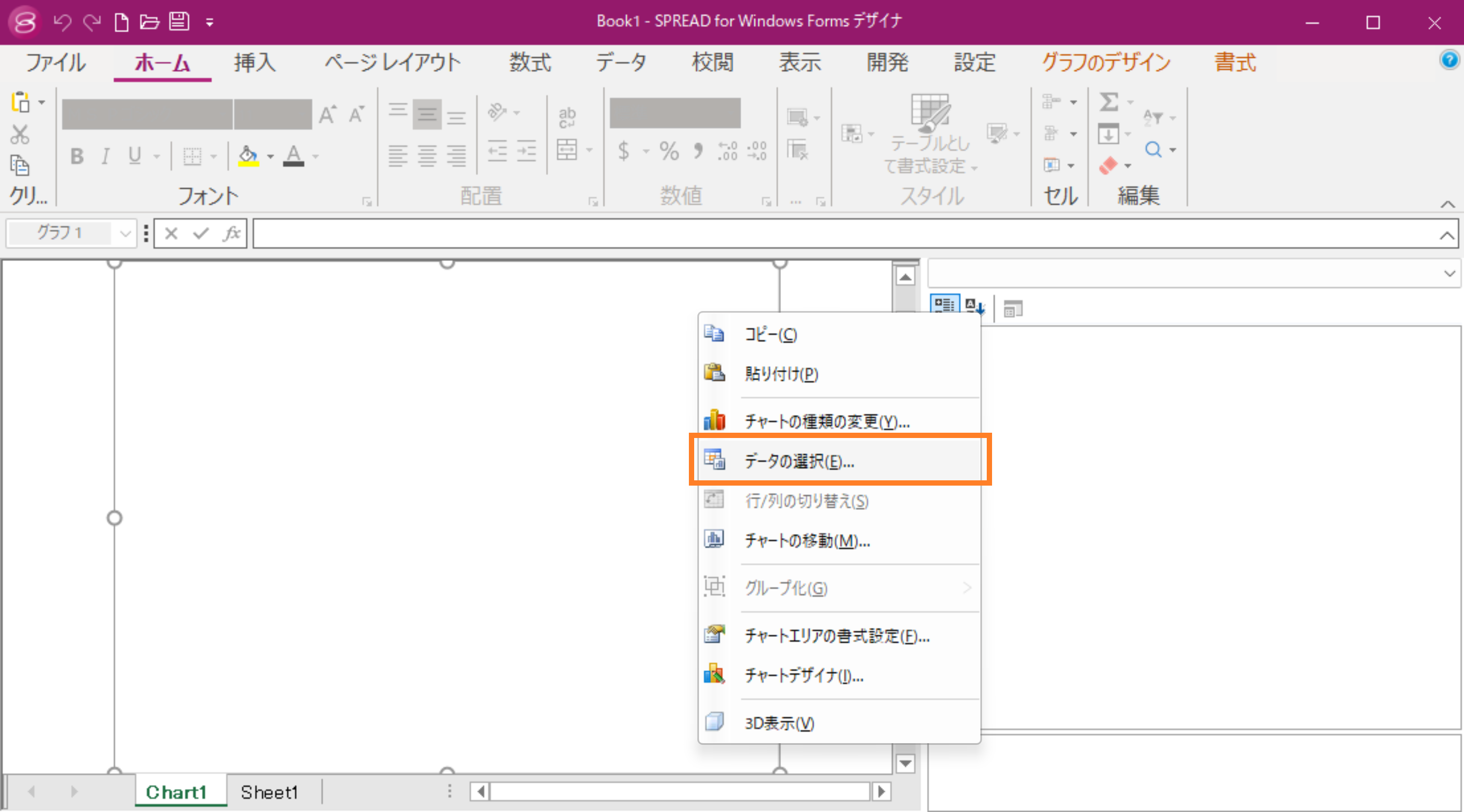
Task: Open the ファイル menu tab
Action: coord(56,62)
